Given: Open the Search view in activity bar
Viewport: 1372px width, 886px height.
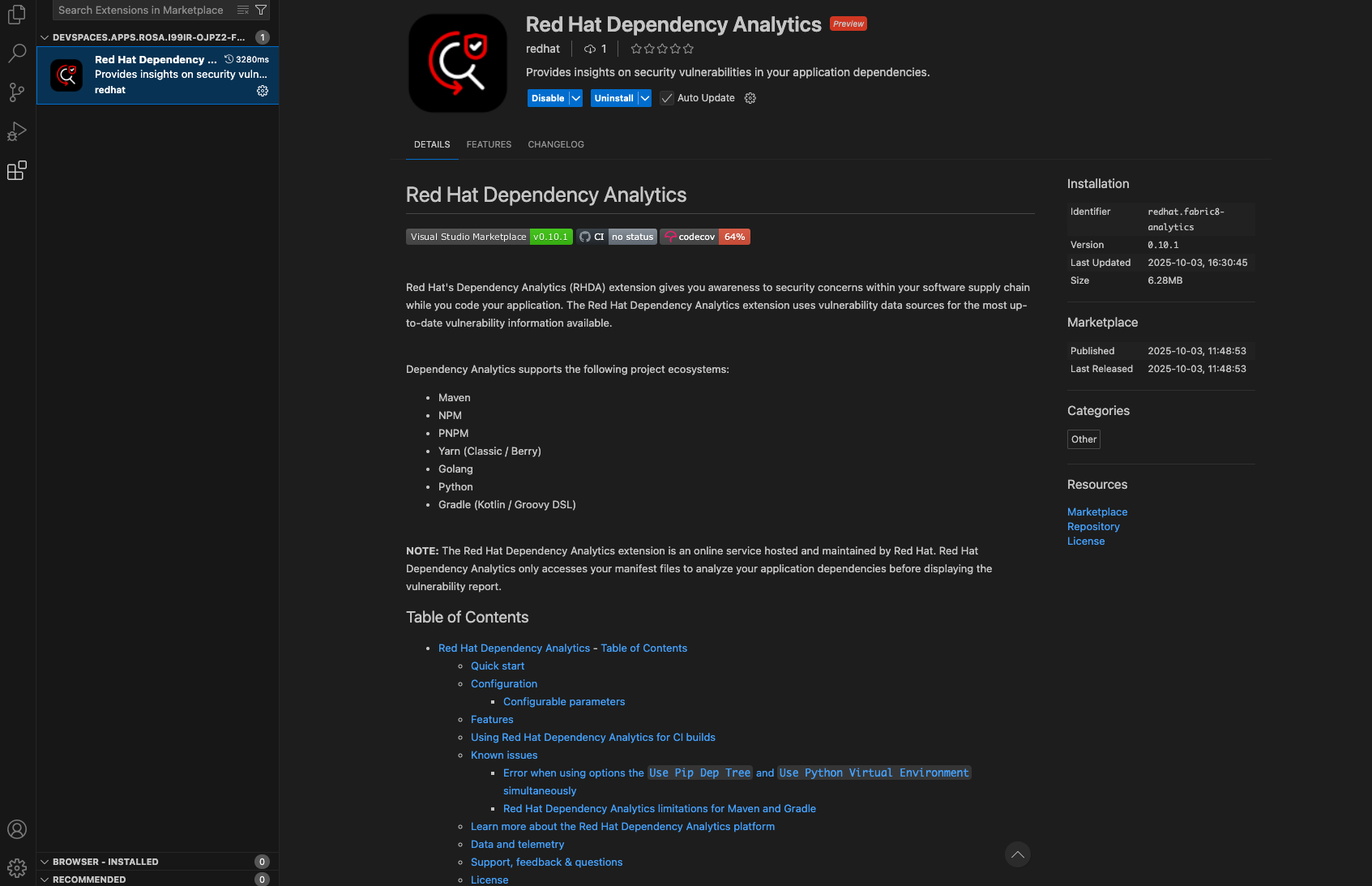Looking at the screenshot, I should pyautogui.click(x=17, y=54).
